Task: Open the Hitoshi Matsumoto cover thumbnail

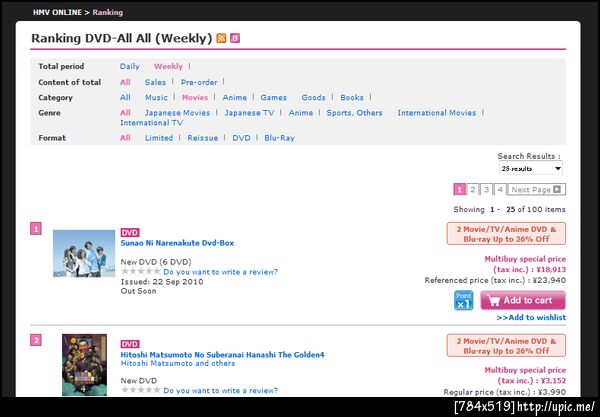Action: (85, 365)
